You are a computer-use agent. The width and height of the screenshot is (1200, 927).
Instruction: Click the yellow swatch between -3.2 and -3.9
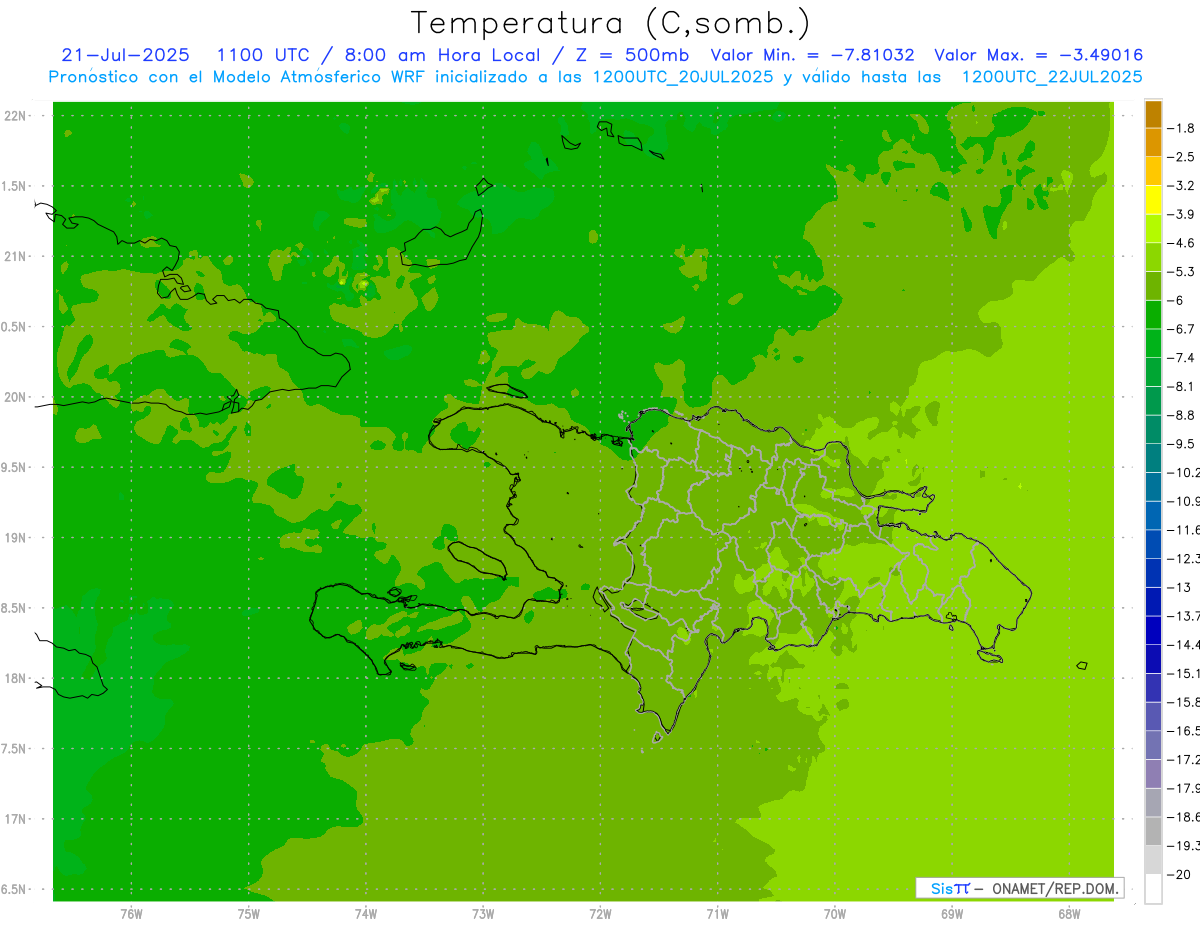point(1153,200)
